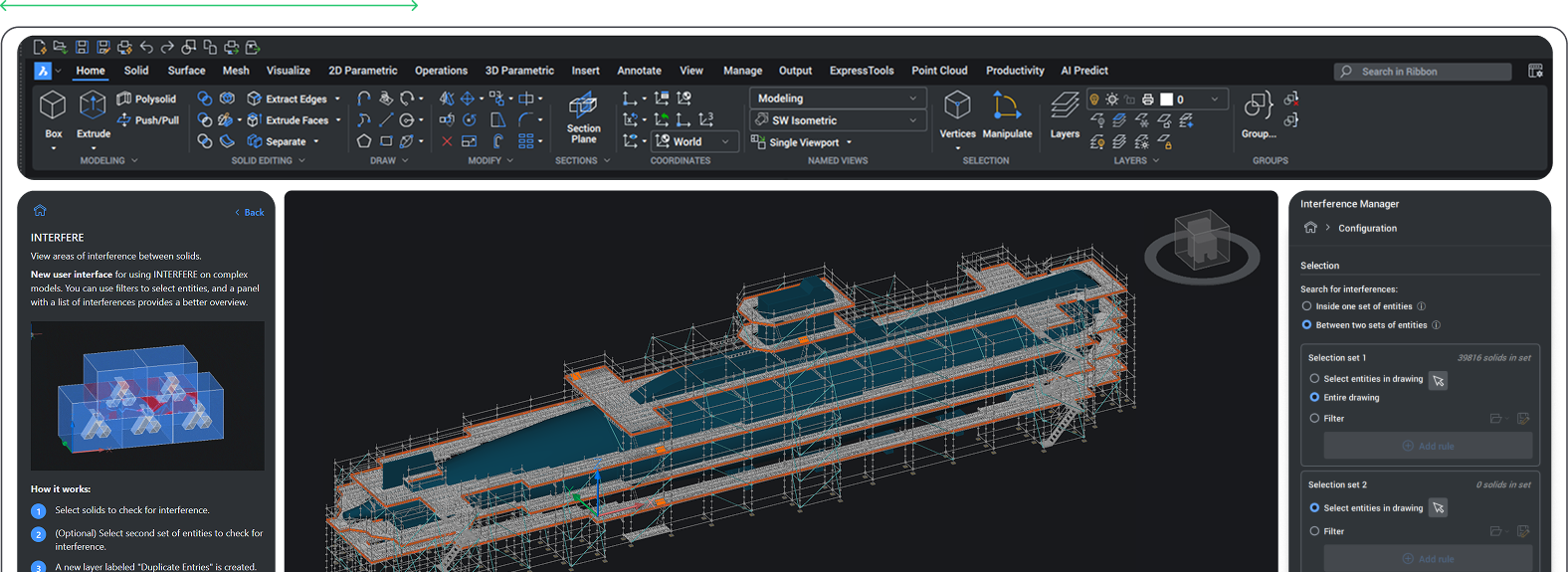1568x572 pixels.
Task: Expand the Modeling workspace dropdown
Action: coord(838,98)
